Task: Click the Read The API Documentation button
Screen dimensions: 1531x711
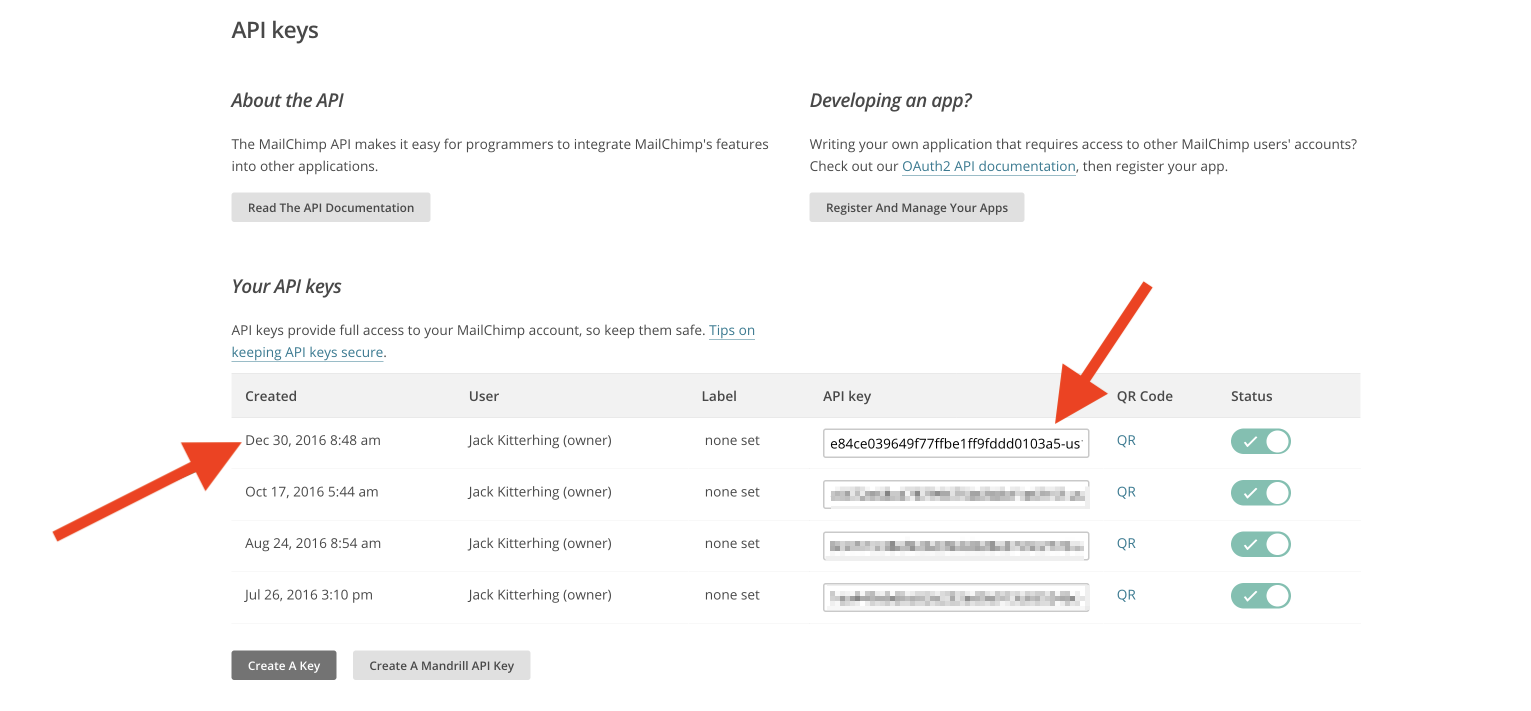Action: (330, 207)
